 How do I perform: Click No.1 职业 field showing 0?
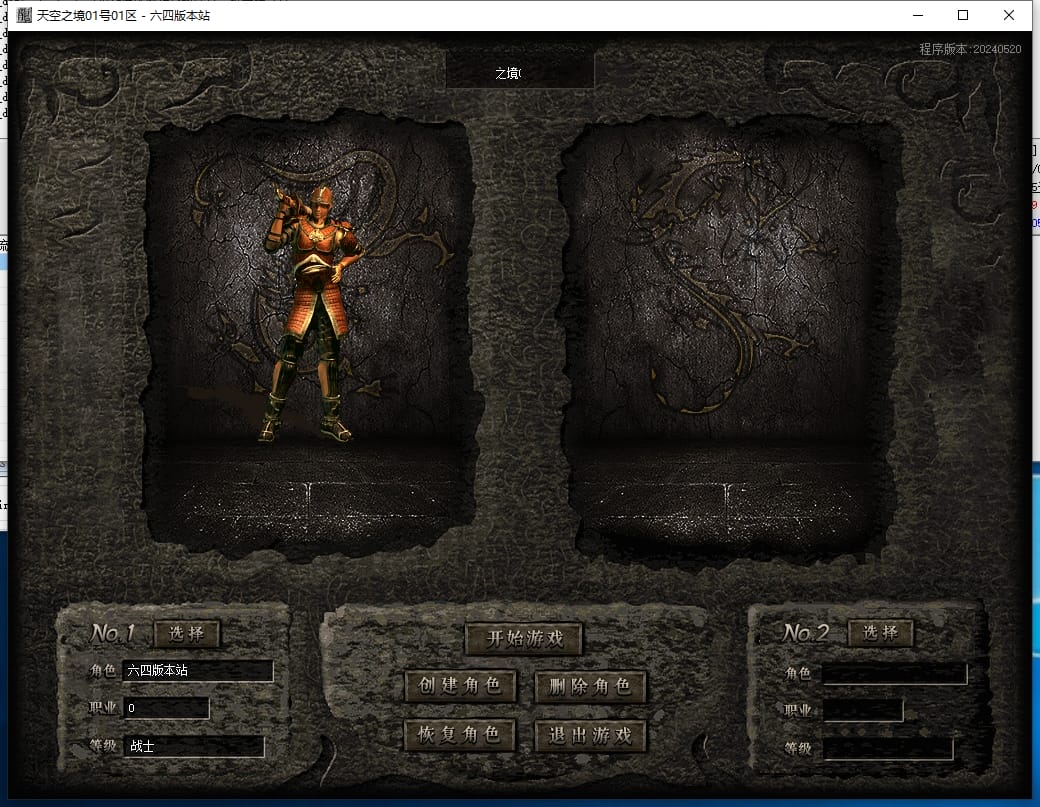click(x=166, y=708)
